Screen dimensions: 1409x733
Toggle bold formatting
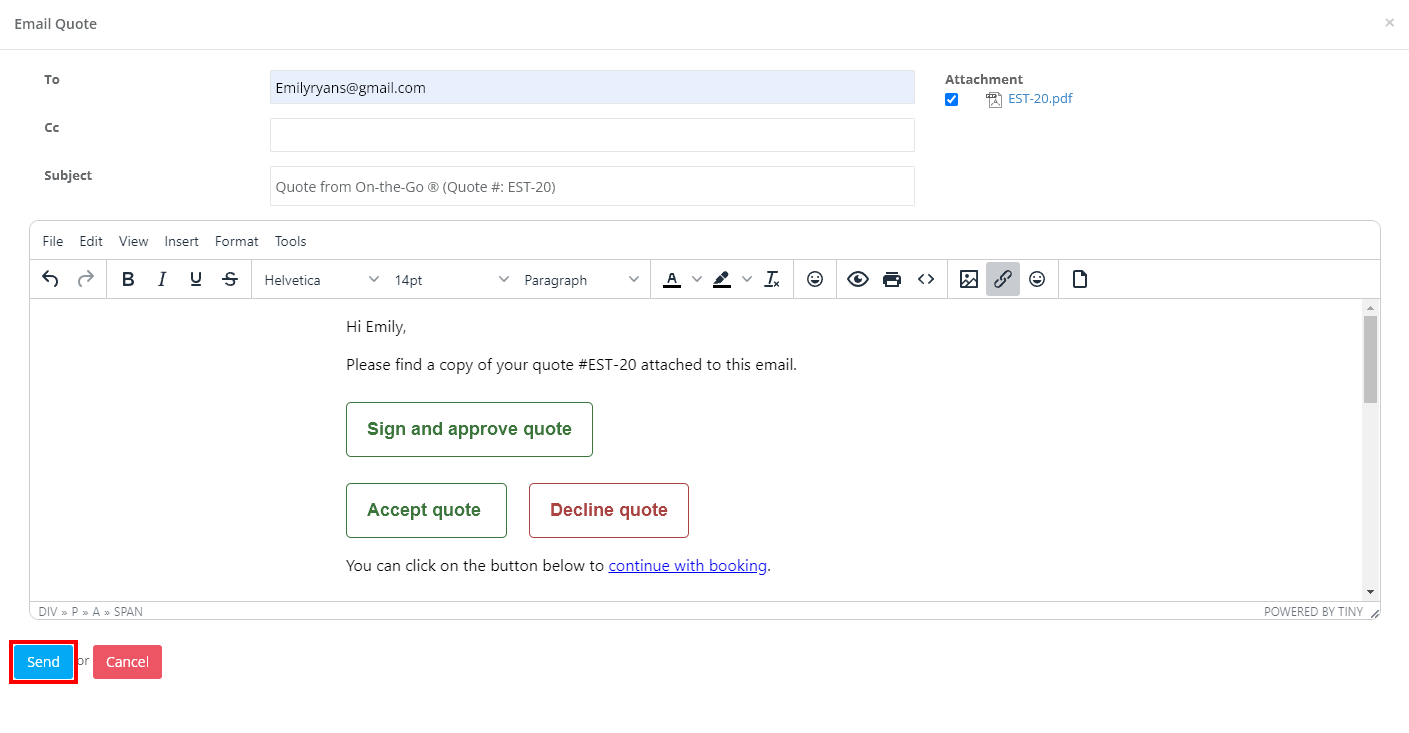[x=128, y=280]
